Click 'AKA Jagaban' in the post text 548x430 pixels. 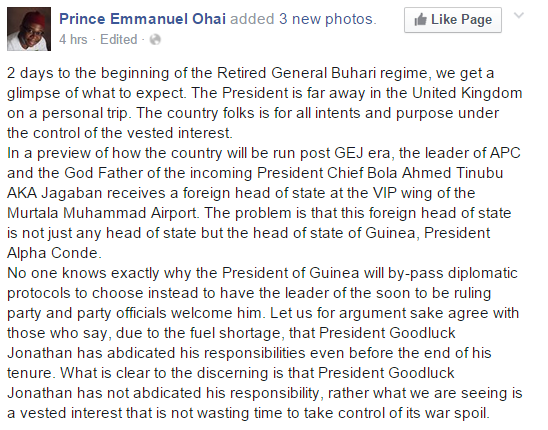pyautogui.click(x=55, y=193)
